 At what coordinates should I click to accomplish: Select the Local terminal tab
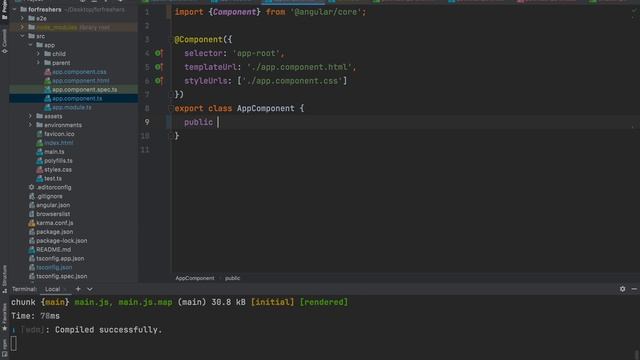[x=52, y=289]
